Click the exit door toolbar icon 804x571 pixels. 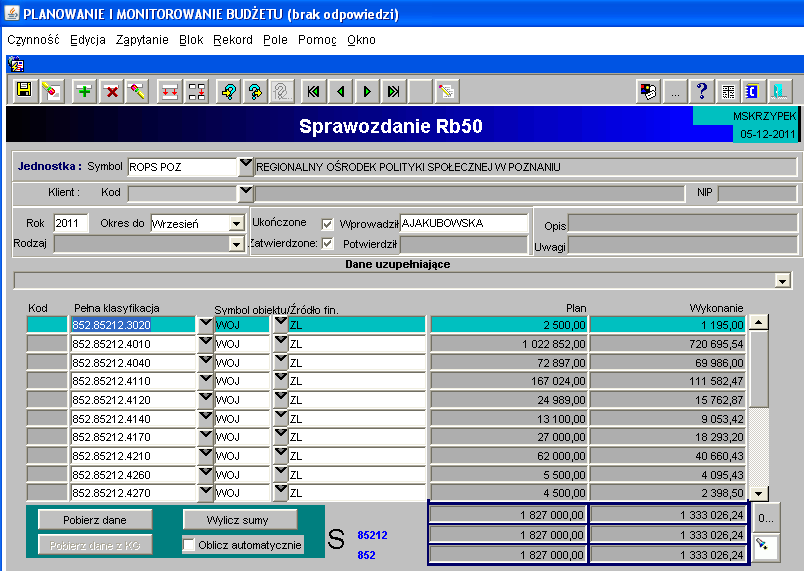779,91
